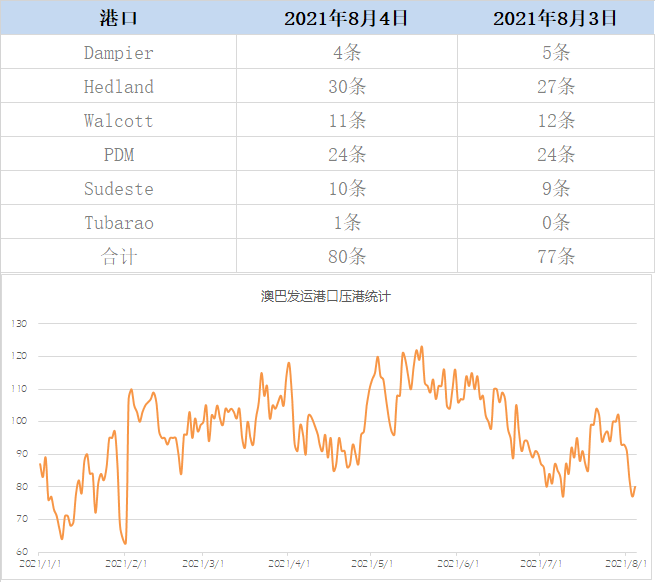This screenshot has height=582, width=655.
Task: Click the 2021/3/1 x-axis date label
Action: (203, 564)
